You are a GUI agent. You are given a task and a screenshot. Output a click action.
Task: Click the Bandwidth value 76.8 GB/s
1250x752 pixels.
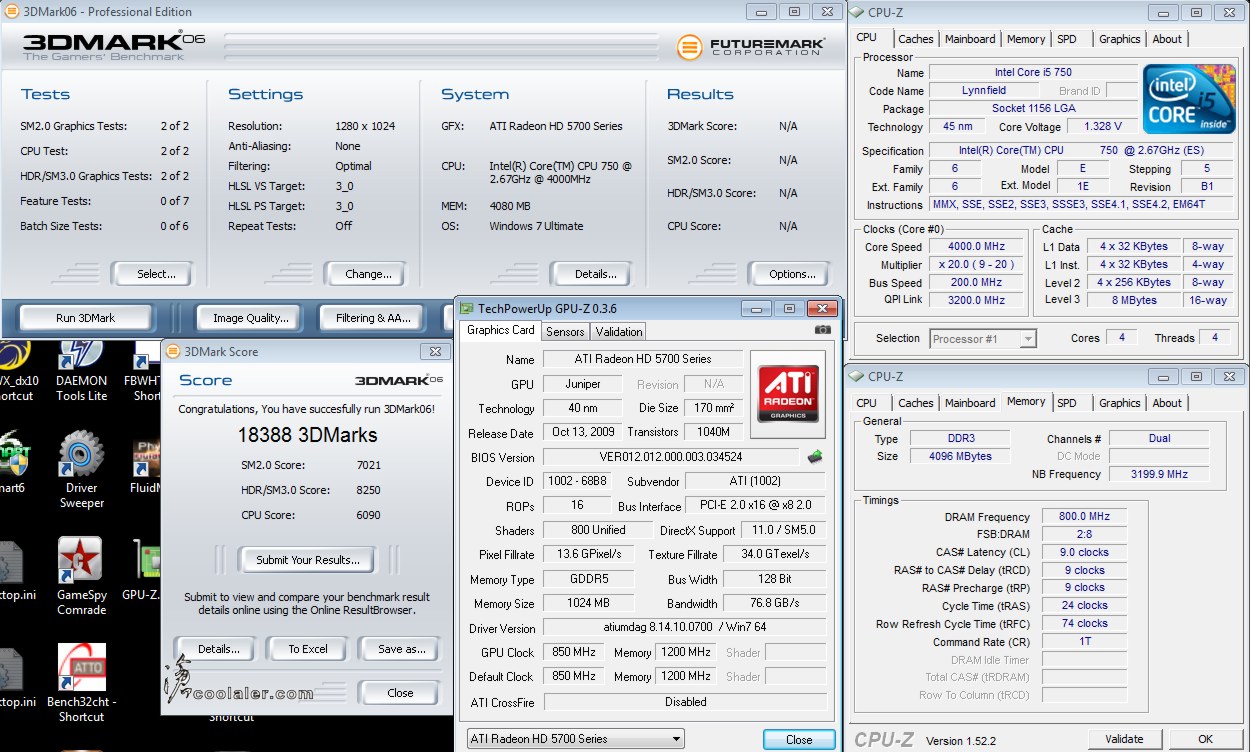click(775, 604)
